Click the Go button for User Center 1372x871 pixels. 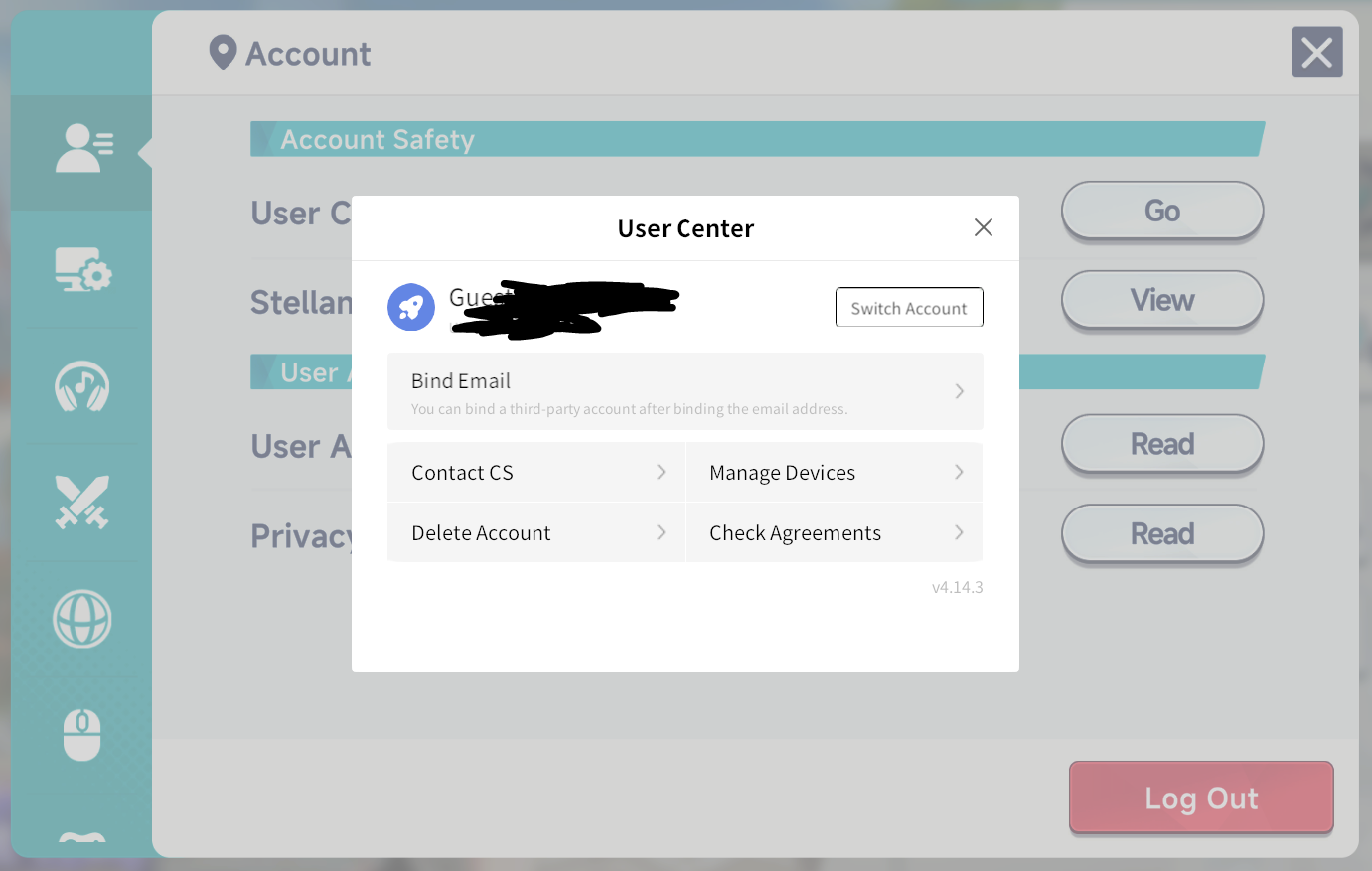point(1162,211)
